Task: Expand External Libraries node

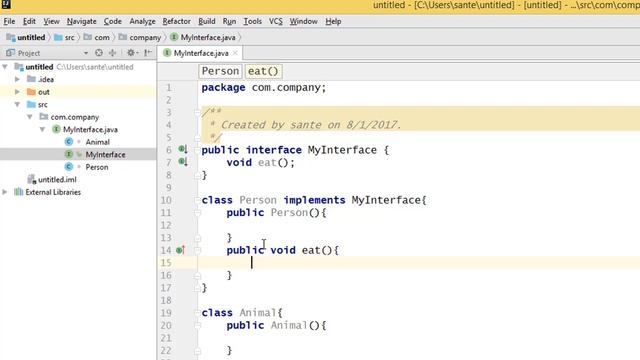Action: 5,192
